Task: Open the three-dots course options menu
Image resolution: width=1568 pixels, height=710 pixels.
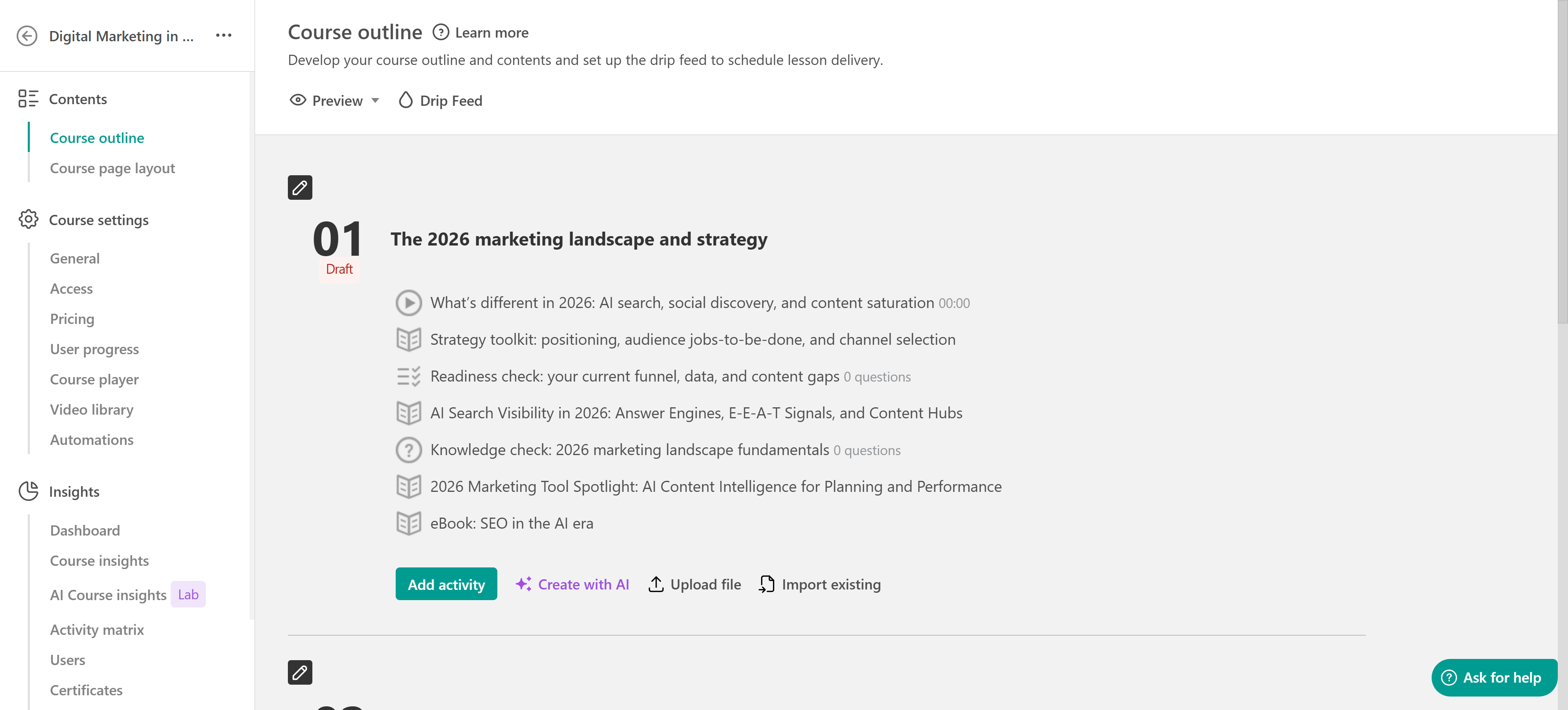Action: pyautogui.click(x=223, y=35)
